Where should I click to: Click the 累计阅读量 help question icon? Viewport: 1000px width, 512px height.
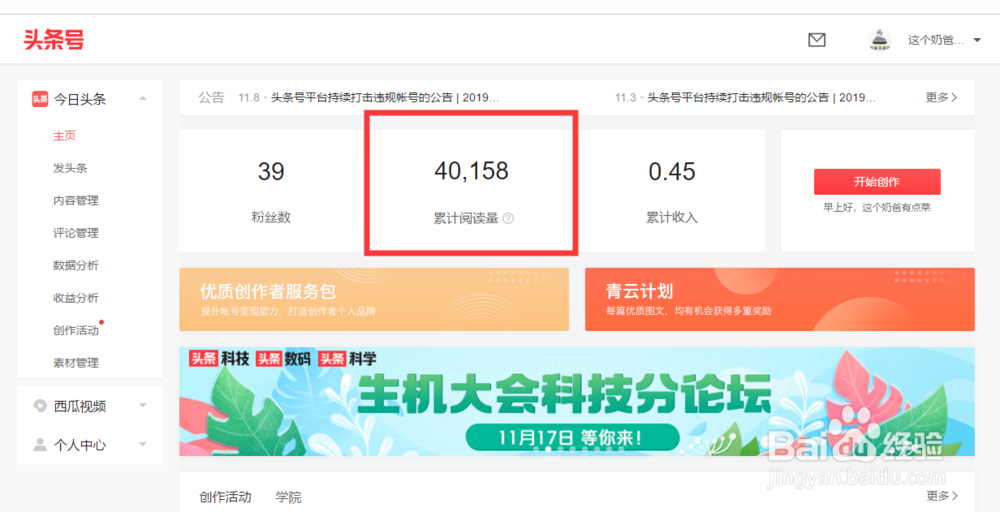(508, 219)
